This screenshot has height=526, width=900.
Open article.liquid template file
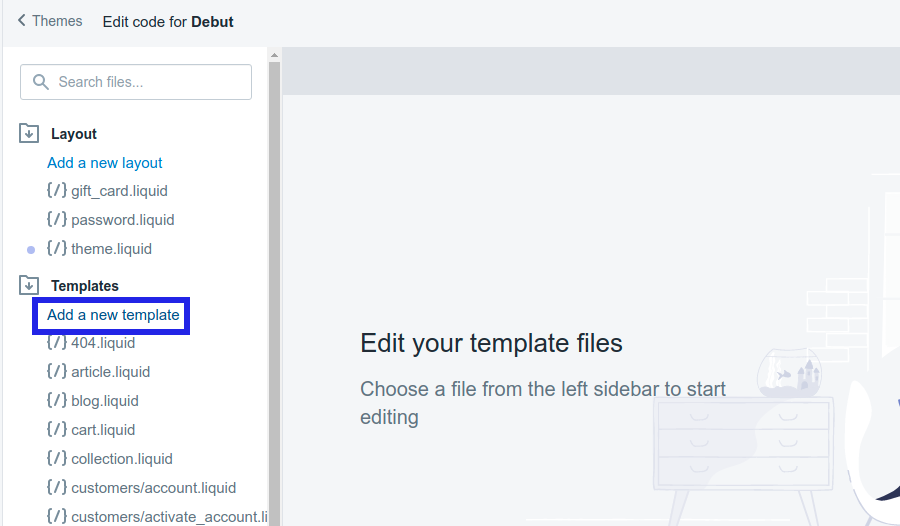pos(110,372)
